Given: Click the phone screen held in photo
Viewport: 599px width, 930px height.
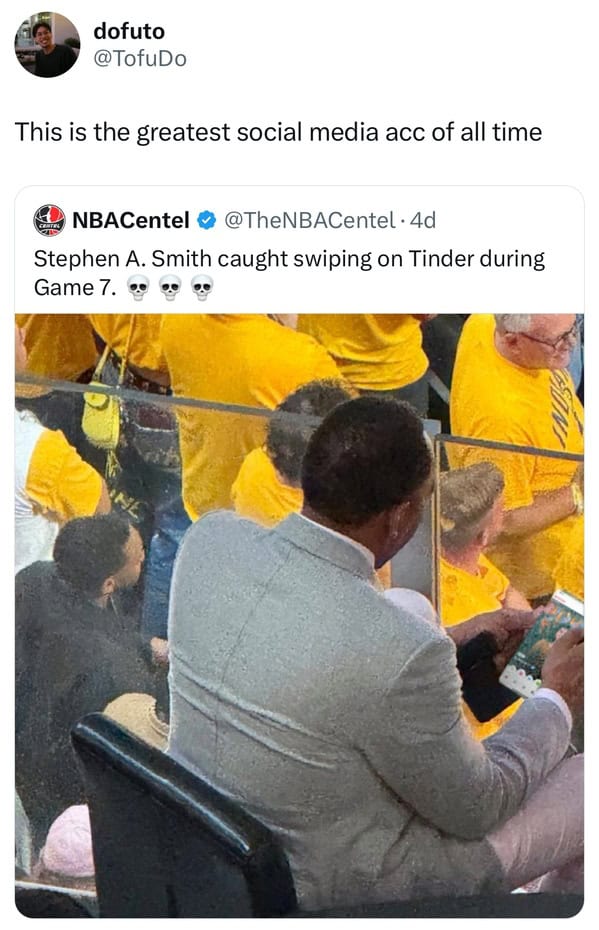Looking at the screenshot, I should 541,644.
